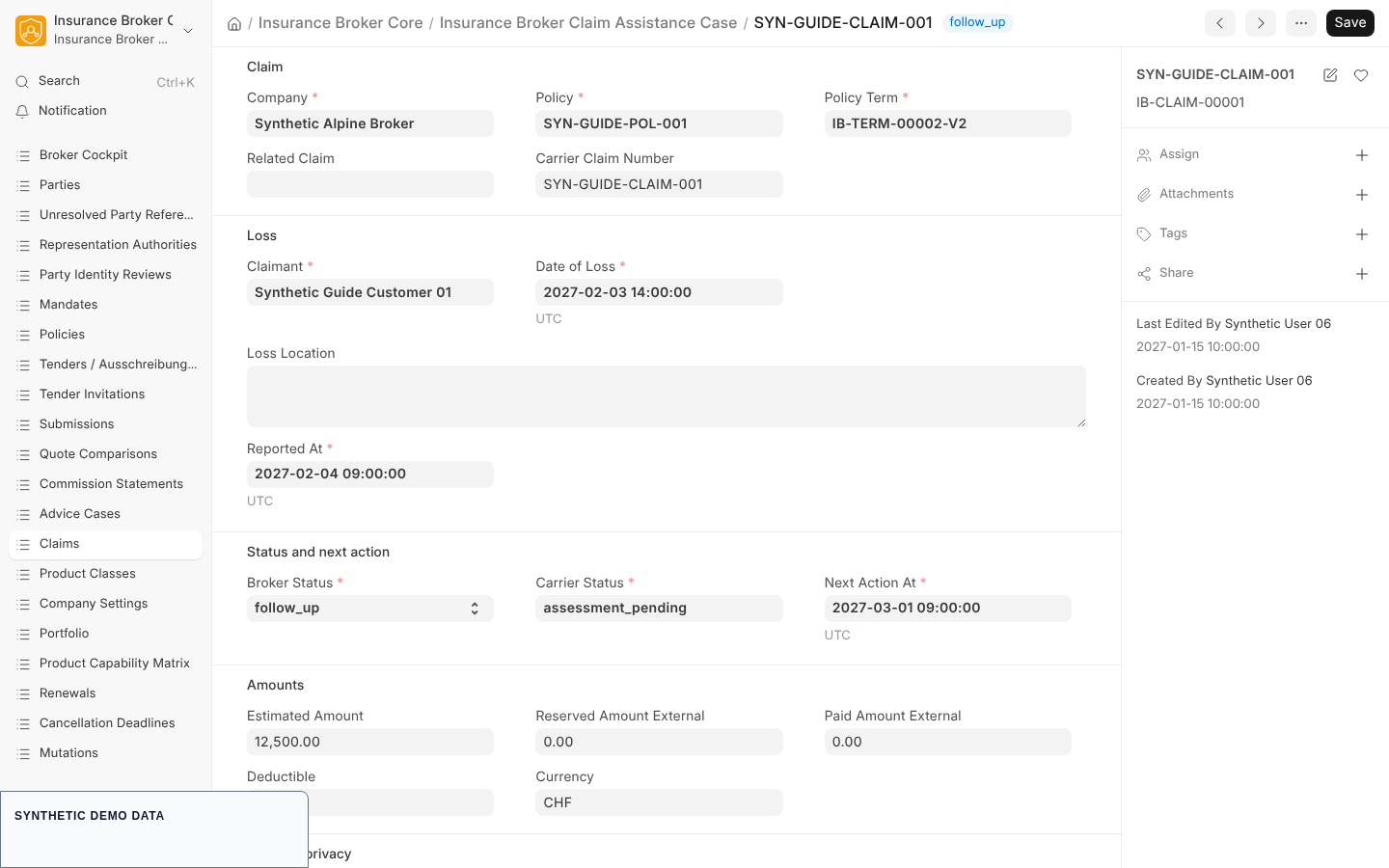Click the Currency field showing CHF

click(659, 802)
